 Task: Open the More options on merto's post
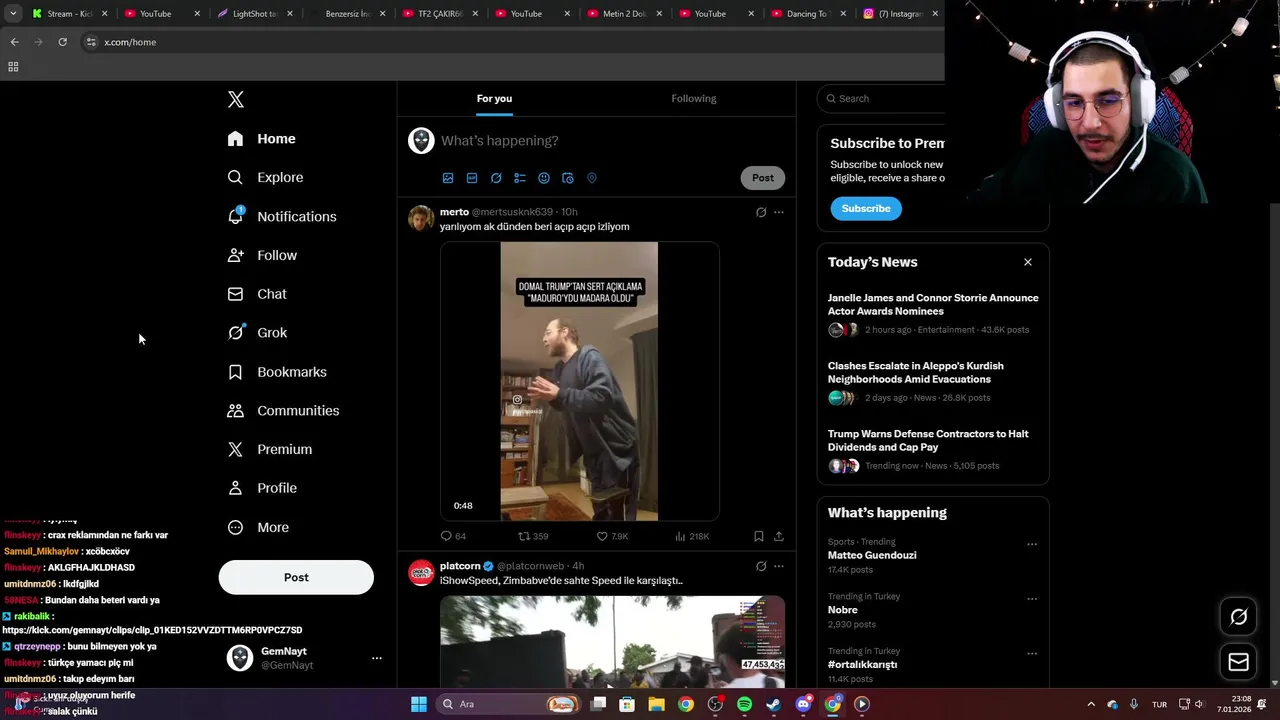click(x=779, y=212)
